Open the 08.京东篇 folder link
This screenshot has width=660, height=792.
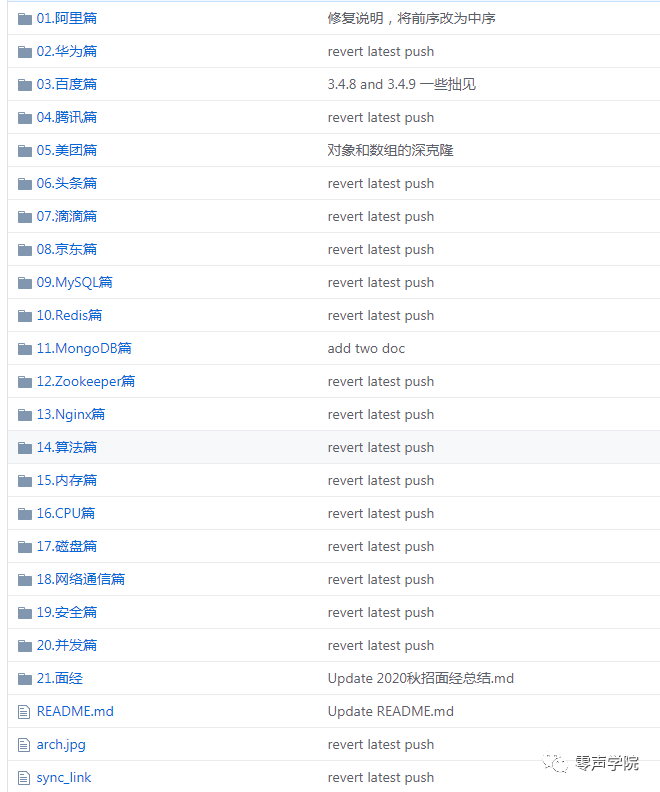67,249
